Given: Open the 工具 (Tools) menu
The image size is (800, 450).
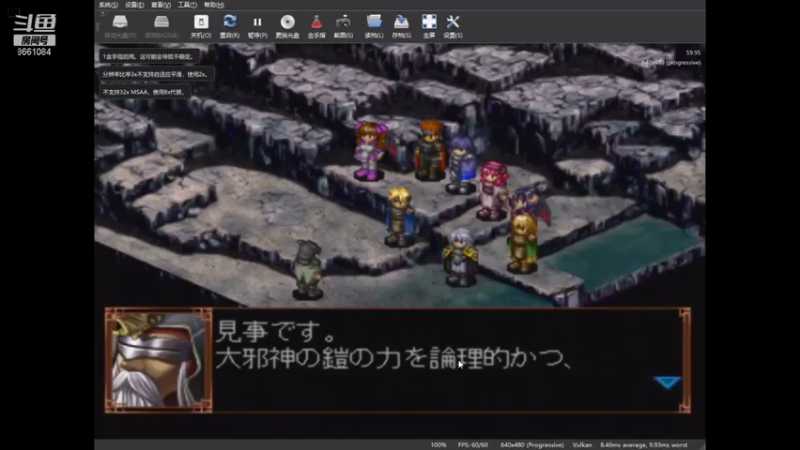Looking at the screenshot, I should pos(187,5).
